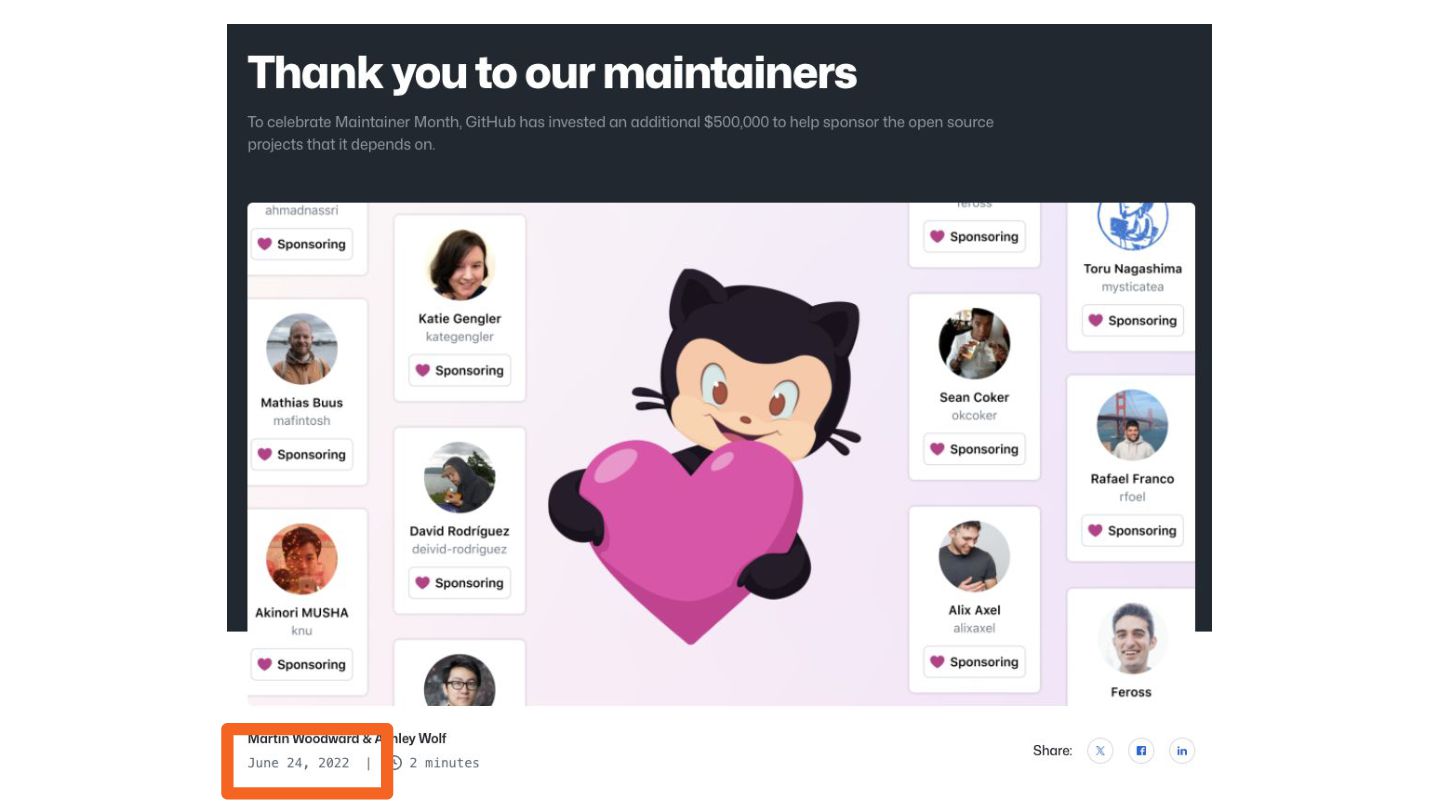Click Katie Gengler's profile avatar
The width and height of the screenshot is (1440, 810).
(x=460, y=265)
